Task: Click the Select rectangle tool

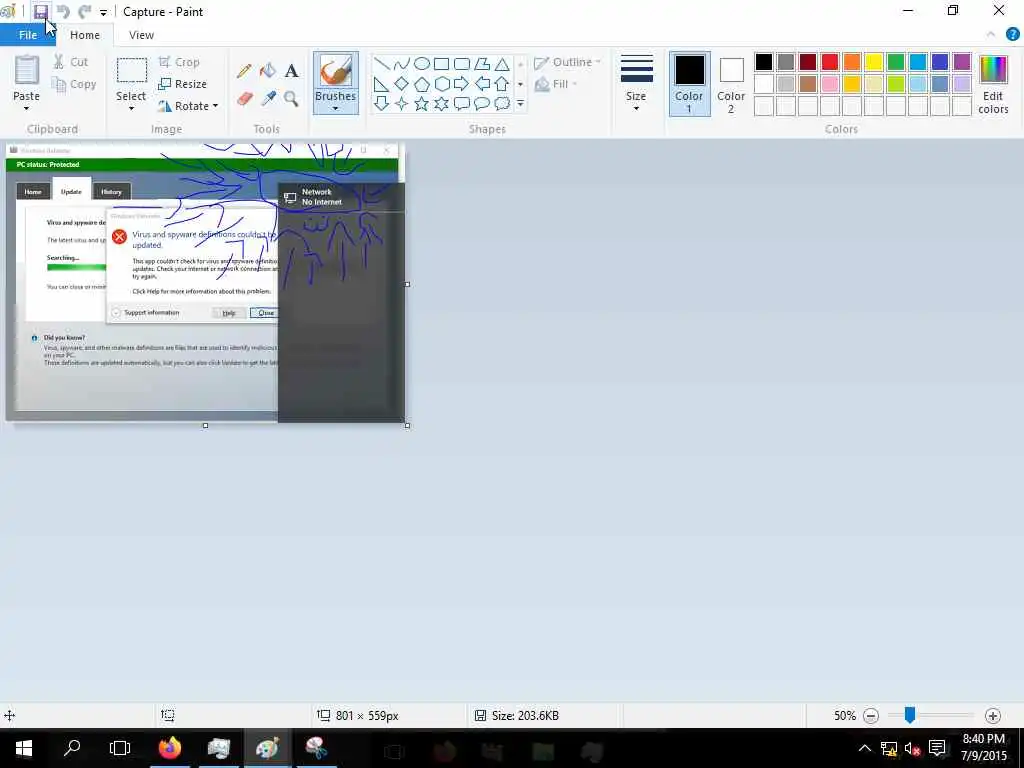Action: tap(131, 71)
